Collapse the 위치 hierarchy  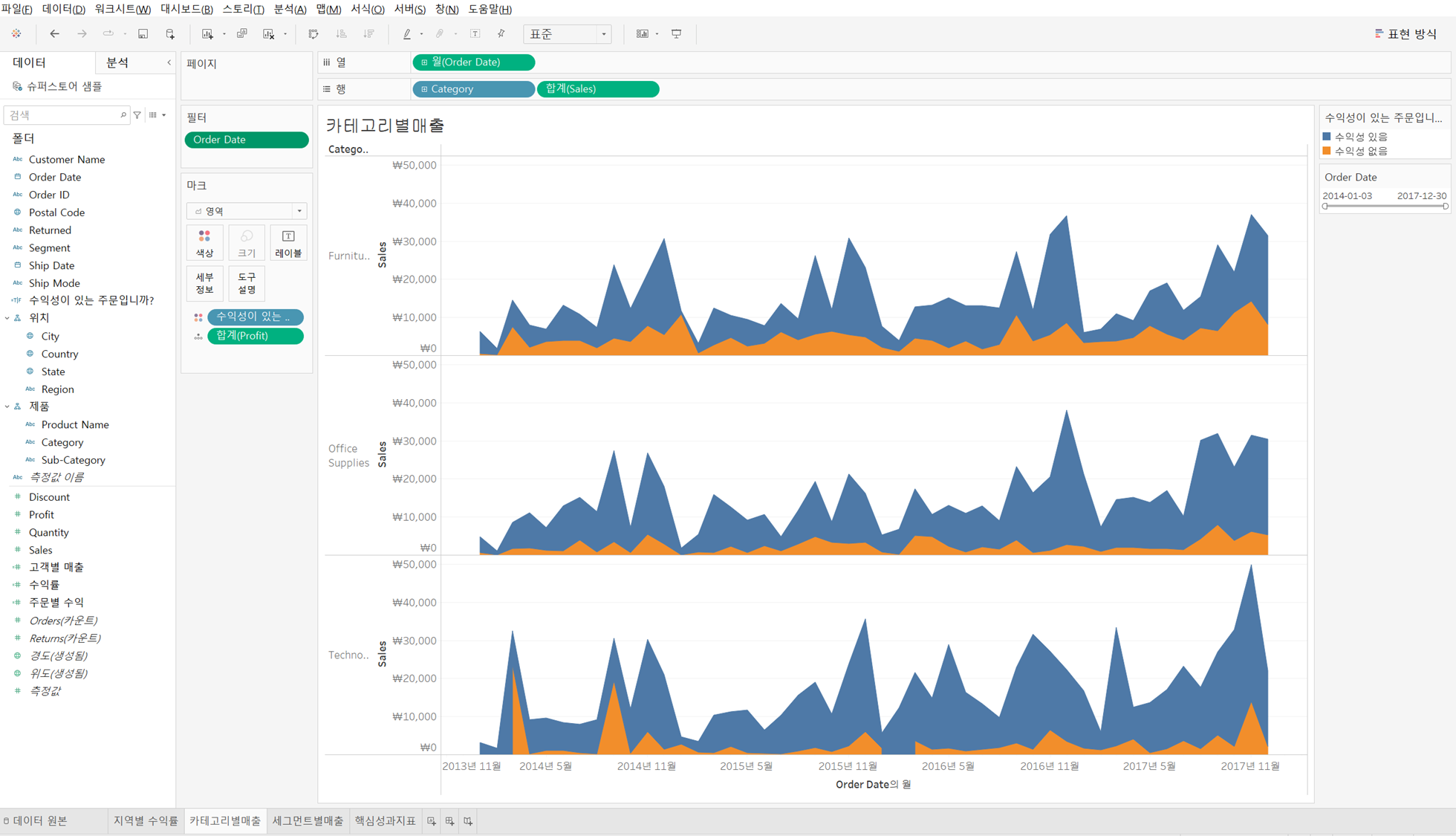(x=7, y=318)
